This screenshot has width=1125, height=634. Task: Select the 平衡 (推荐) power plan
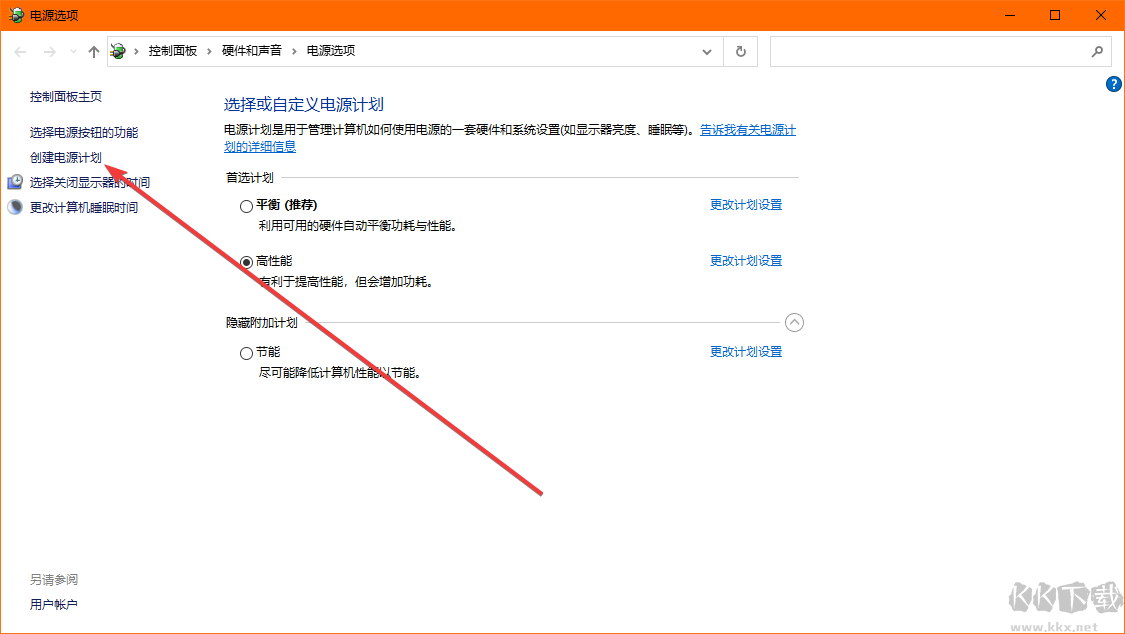246,205
